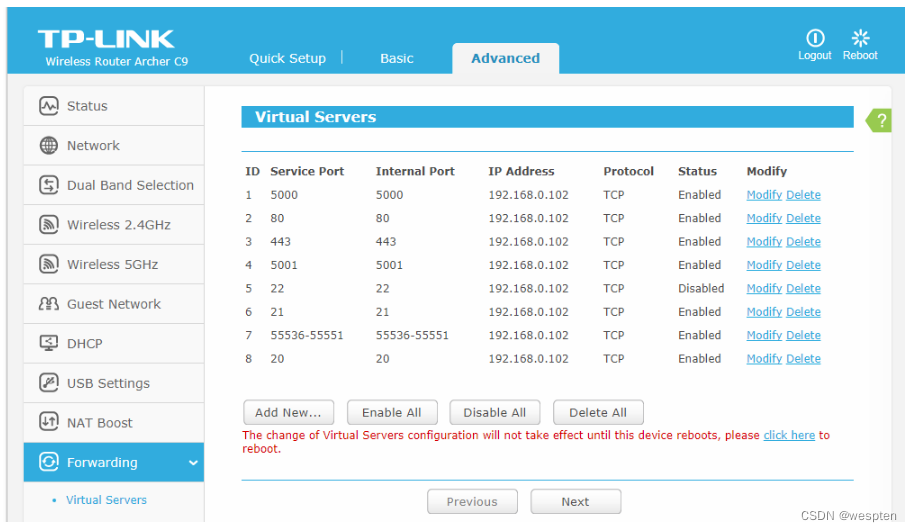Open Dual Band Selection menu item
This screenshot has width=912, height=532.
(113, 185)
